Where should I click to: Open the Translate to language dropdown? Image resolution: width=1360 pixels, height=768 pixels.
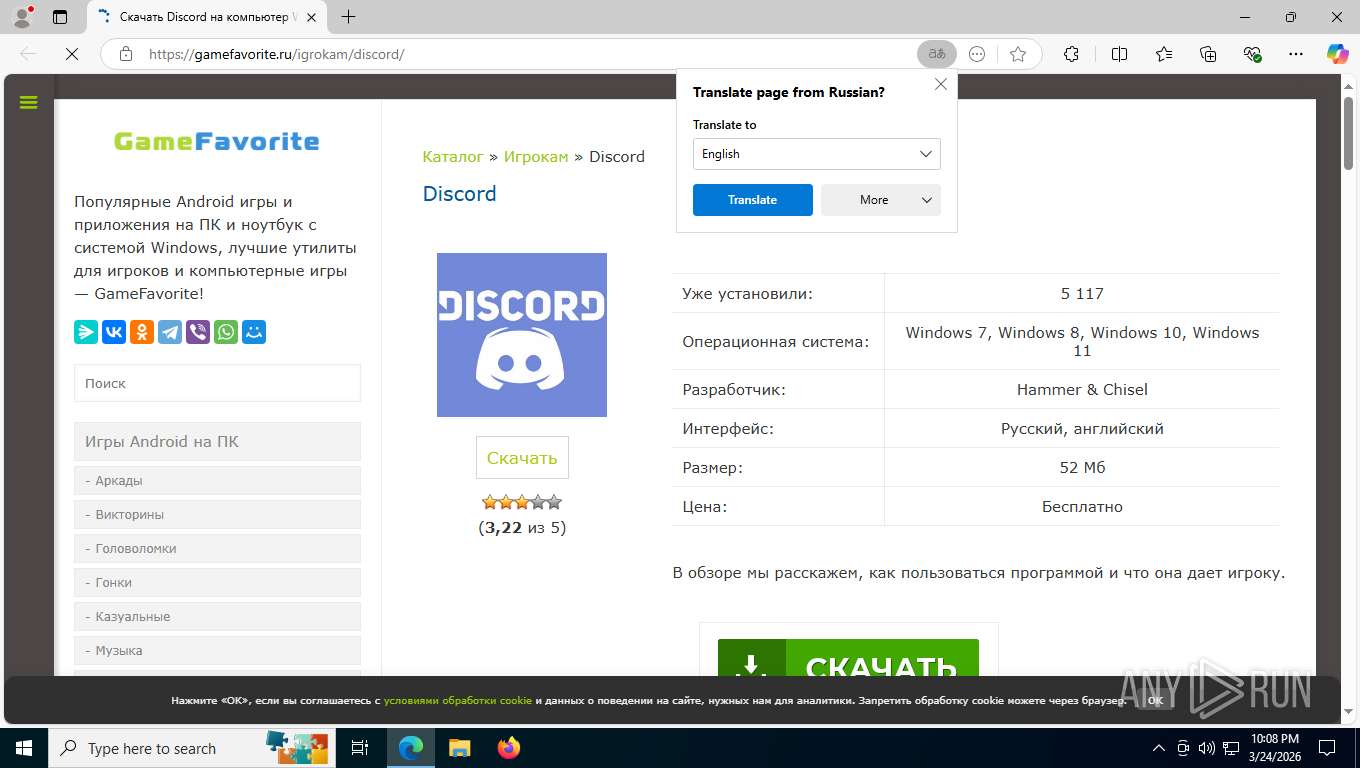click(817, 154)
